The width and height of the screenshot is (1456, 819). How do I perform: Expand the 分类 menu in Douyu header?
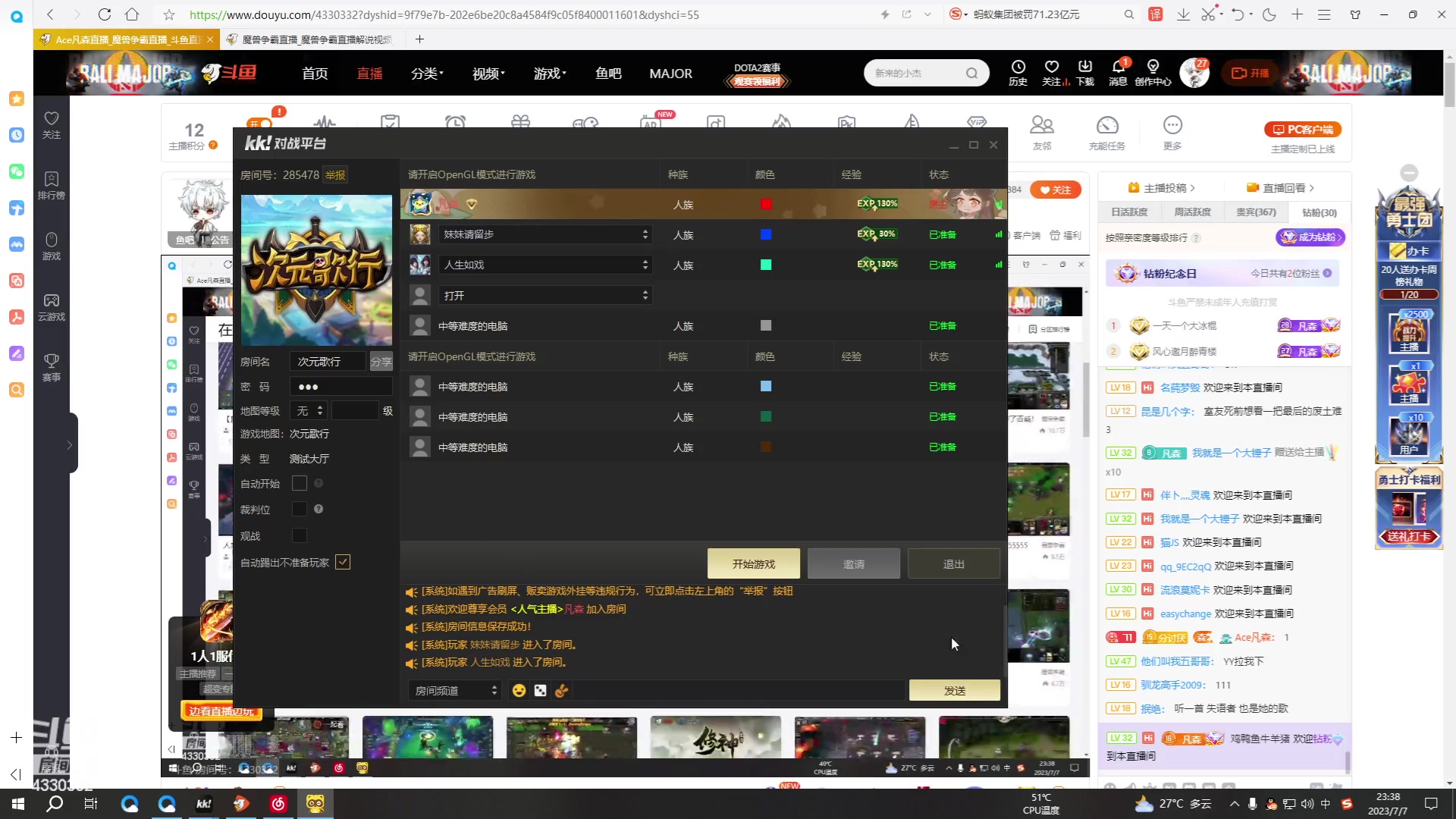pyautogui.click(x=427, y=74)
